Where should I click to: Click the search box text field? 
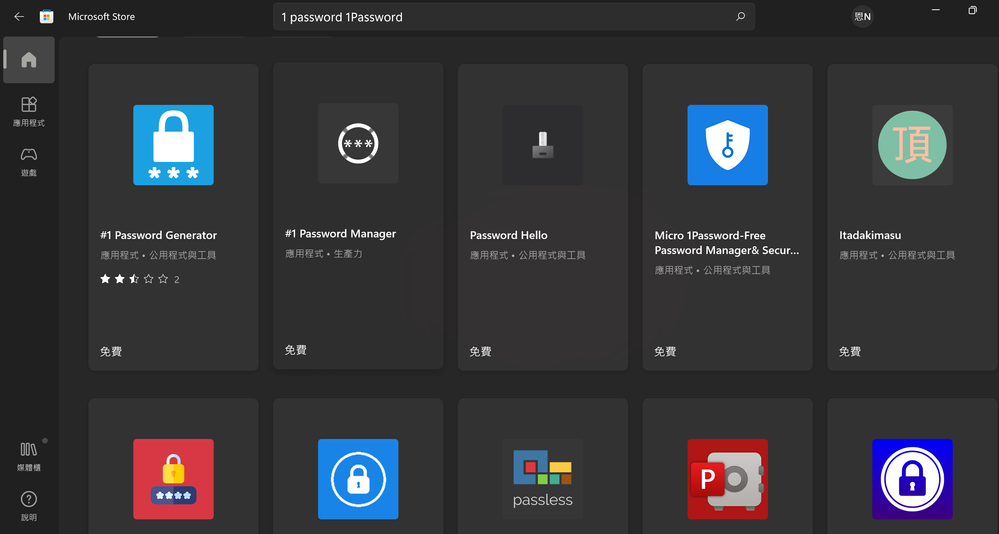[500, 17]
